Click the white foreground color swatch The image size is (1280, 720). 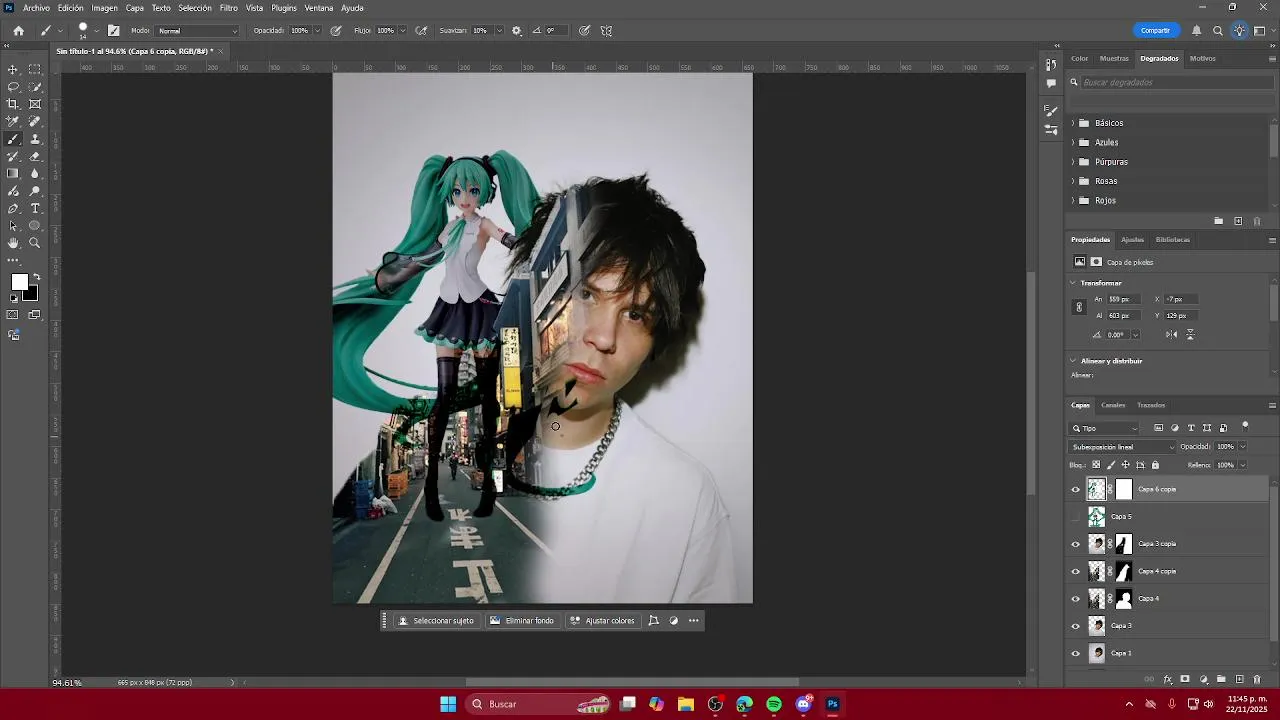click(18, 282)
